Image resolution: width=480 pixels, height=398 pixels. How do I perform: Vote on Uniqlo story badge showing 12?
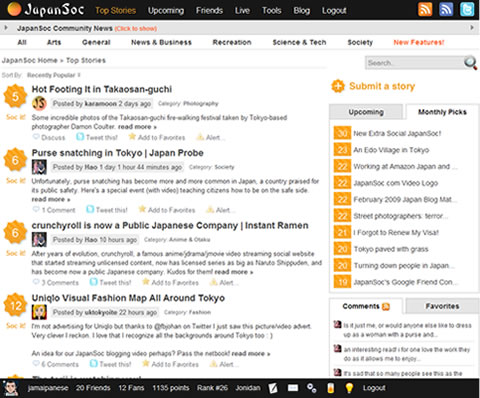click(15, 305)
